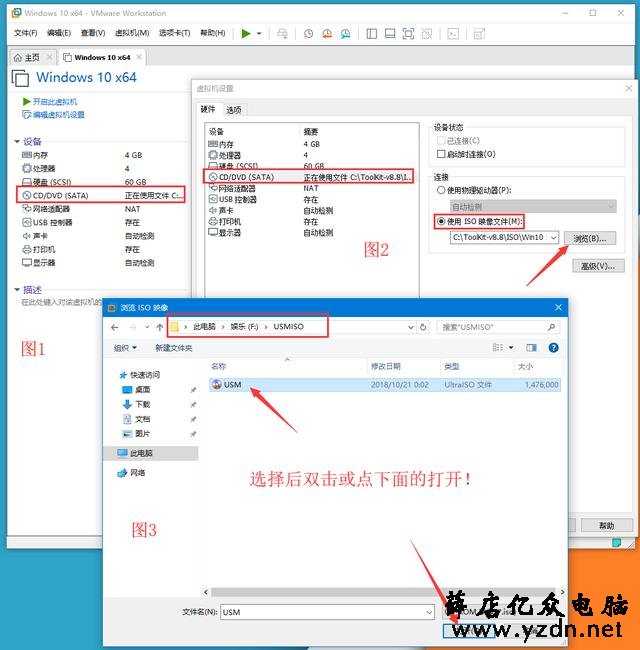Click the thumbnail bar view icon

pos(390,34)
